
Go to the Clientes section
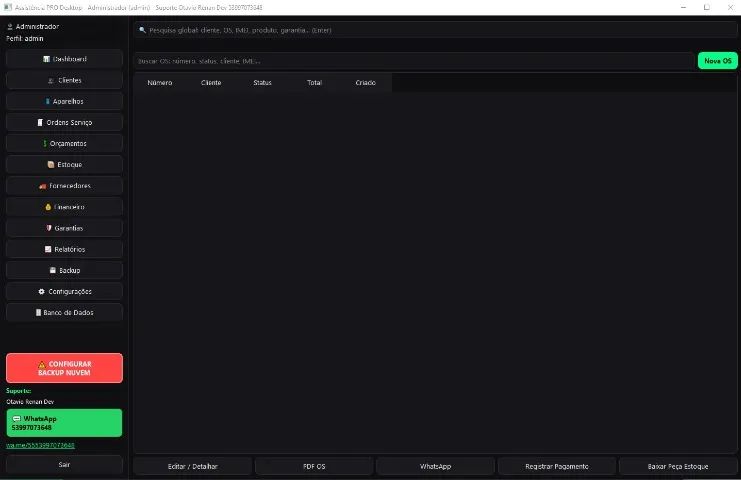pyautogui.click(x=64, y=80)
